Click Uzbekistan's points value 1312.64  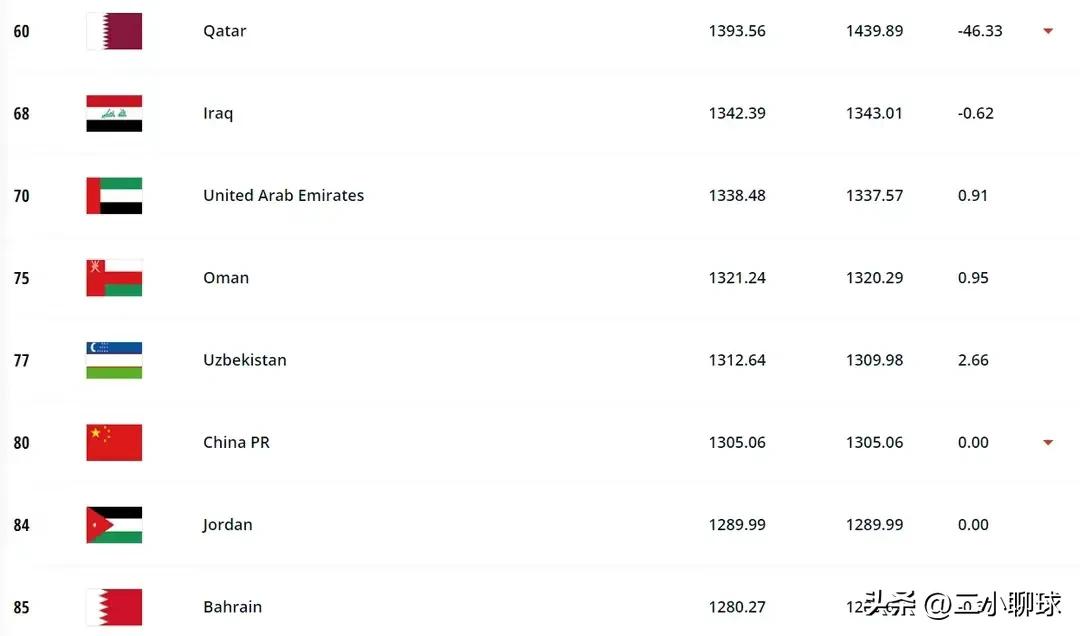click(737, 360)
